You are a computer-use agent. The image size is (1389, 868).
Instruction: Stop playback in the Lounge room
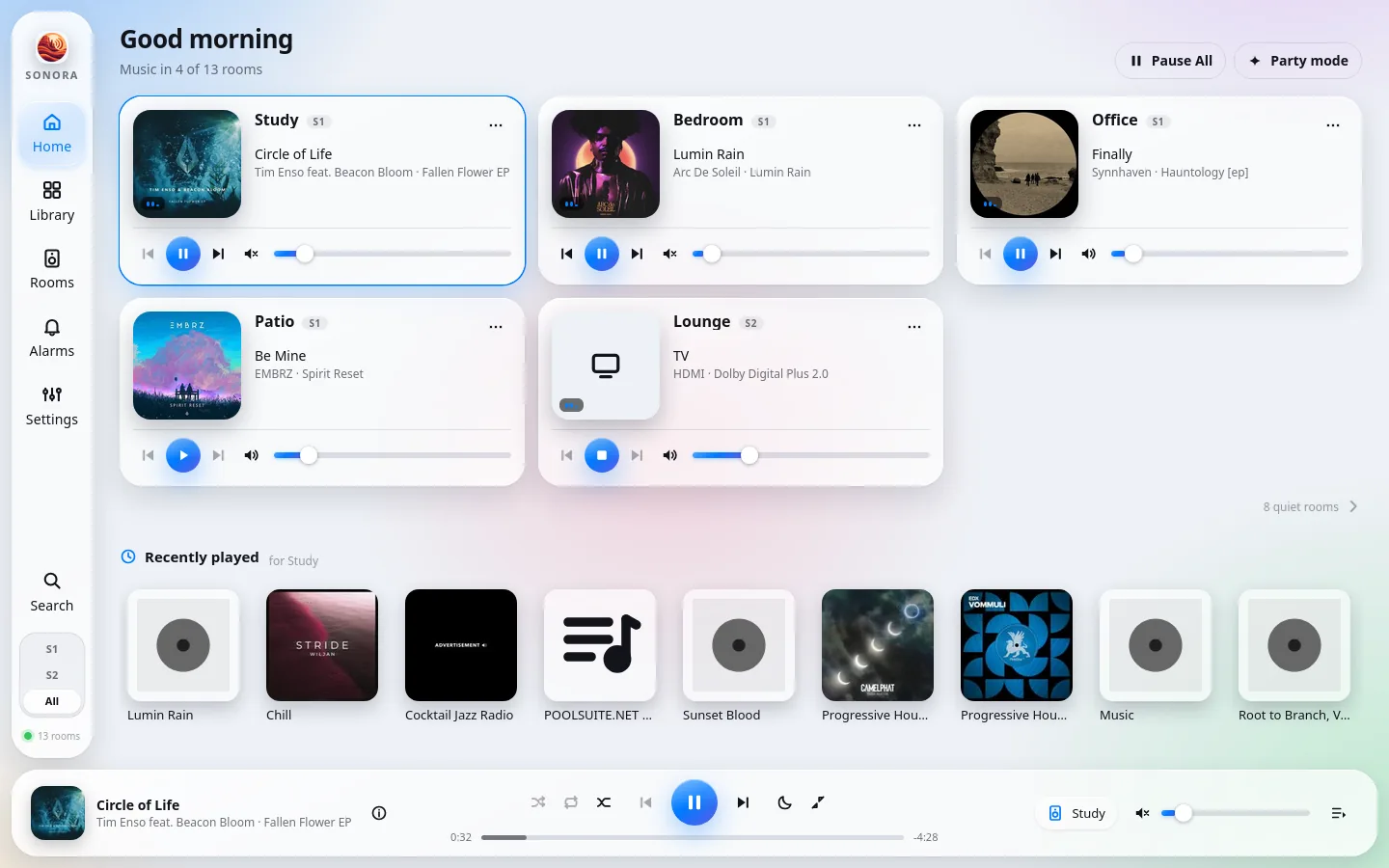tap(602, 455)
